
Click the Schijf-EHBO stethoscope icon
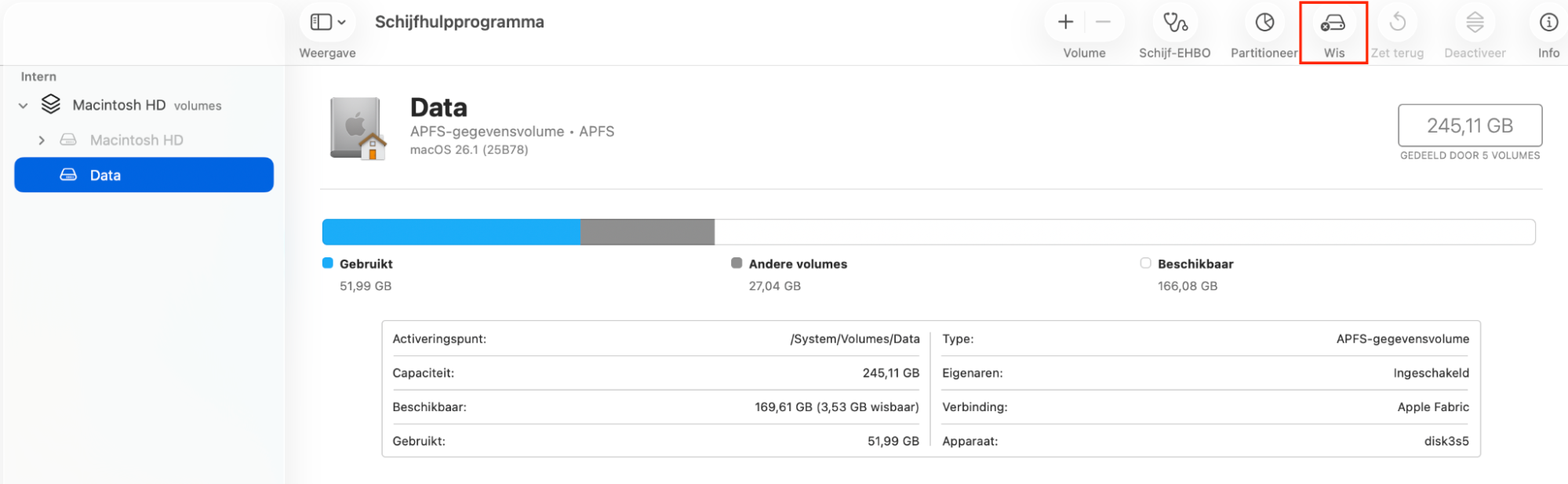[1174, 23]
